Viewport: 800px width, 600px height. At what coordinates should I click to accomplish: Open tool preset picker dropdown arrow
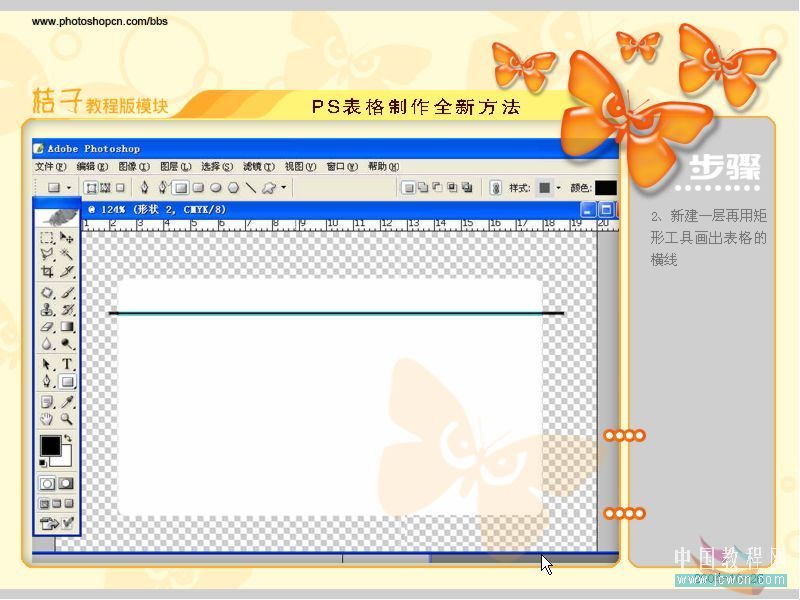(x=69, y=188)
